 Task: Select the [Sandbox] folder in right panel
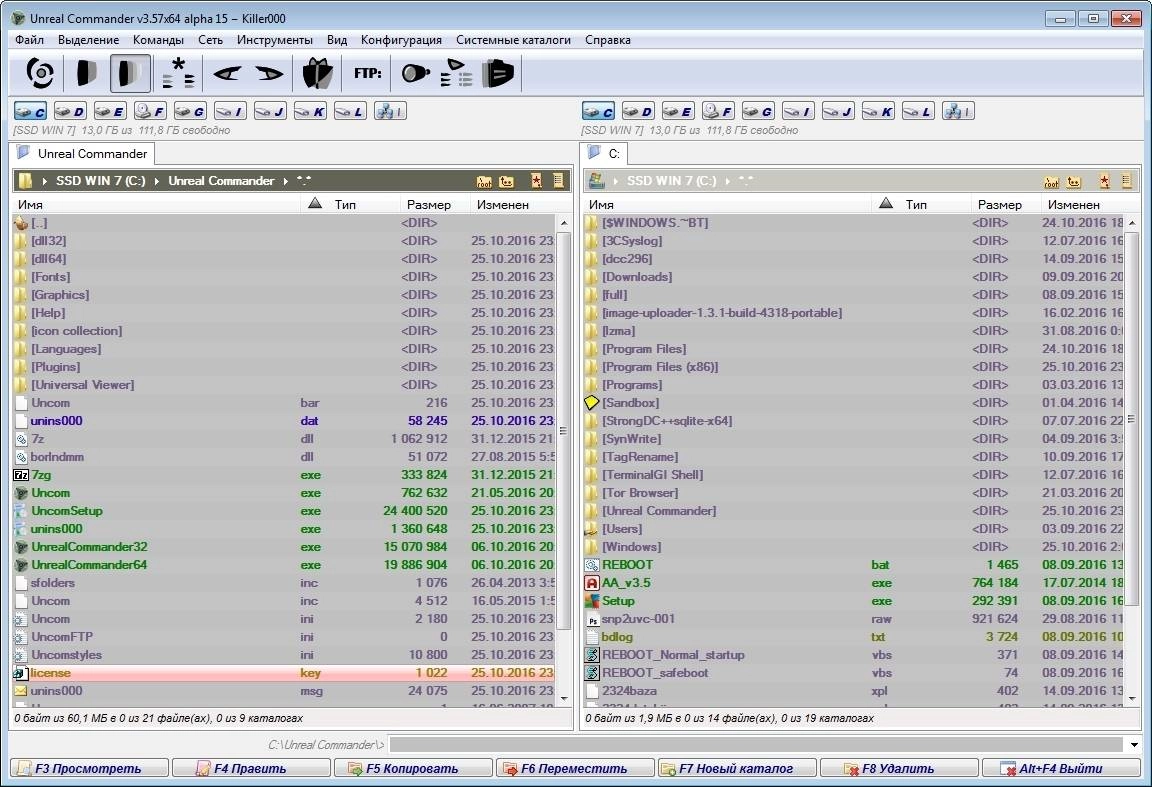pyautogui.click(x=630, y=403)
